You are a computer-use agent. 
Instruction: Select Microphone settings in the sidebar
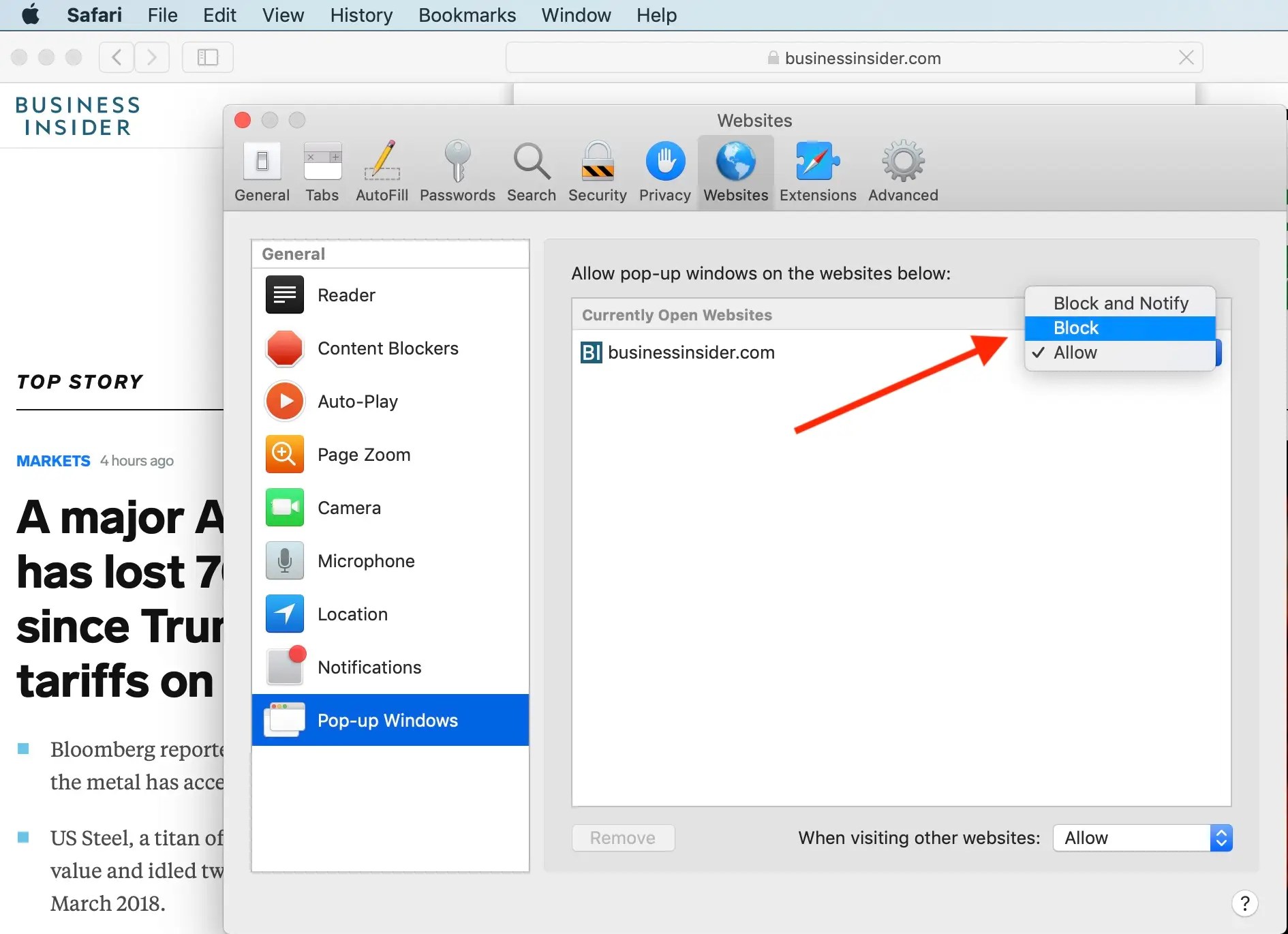tap(366, 560)
